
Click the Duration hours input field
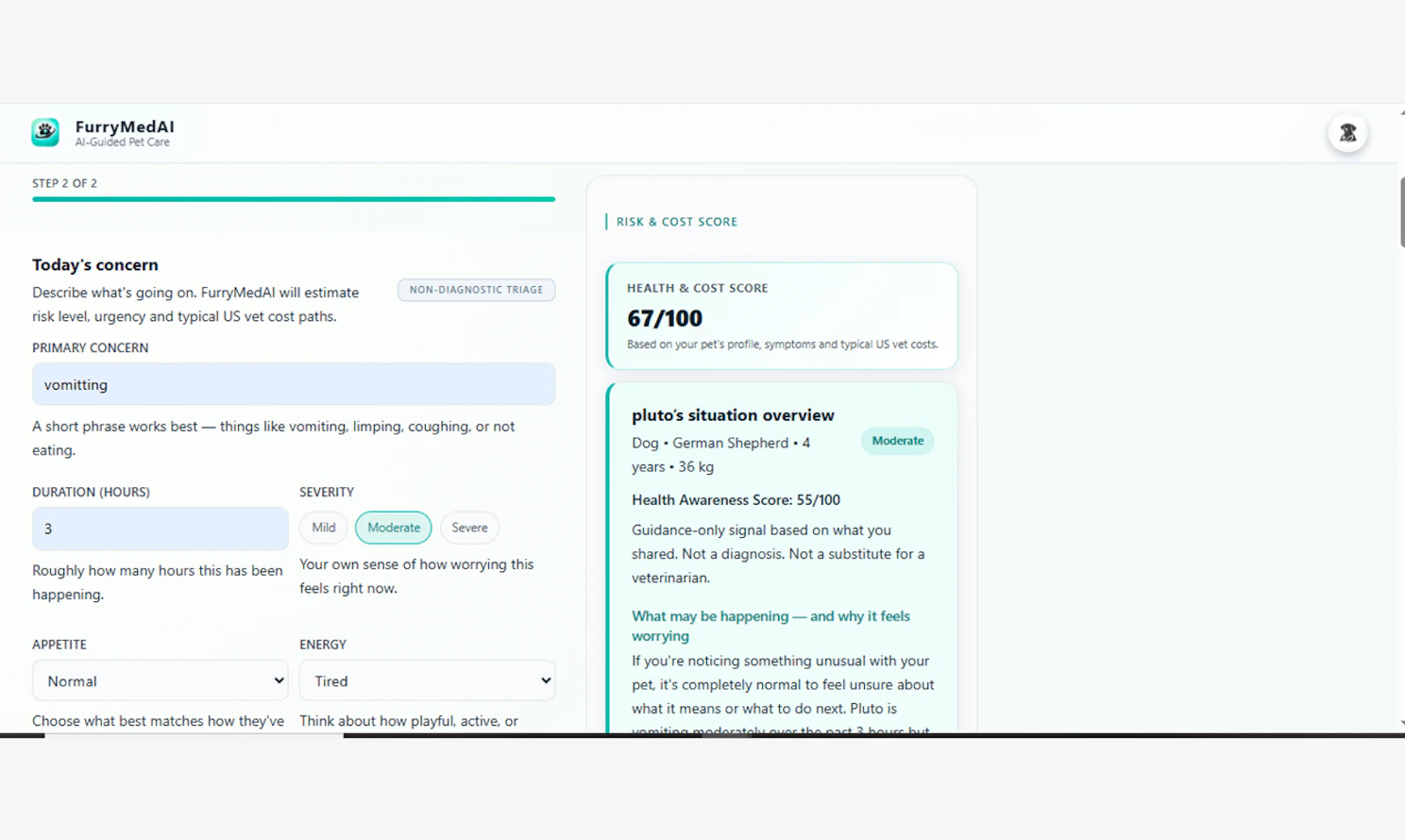(161, 528)
